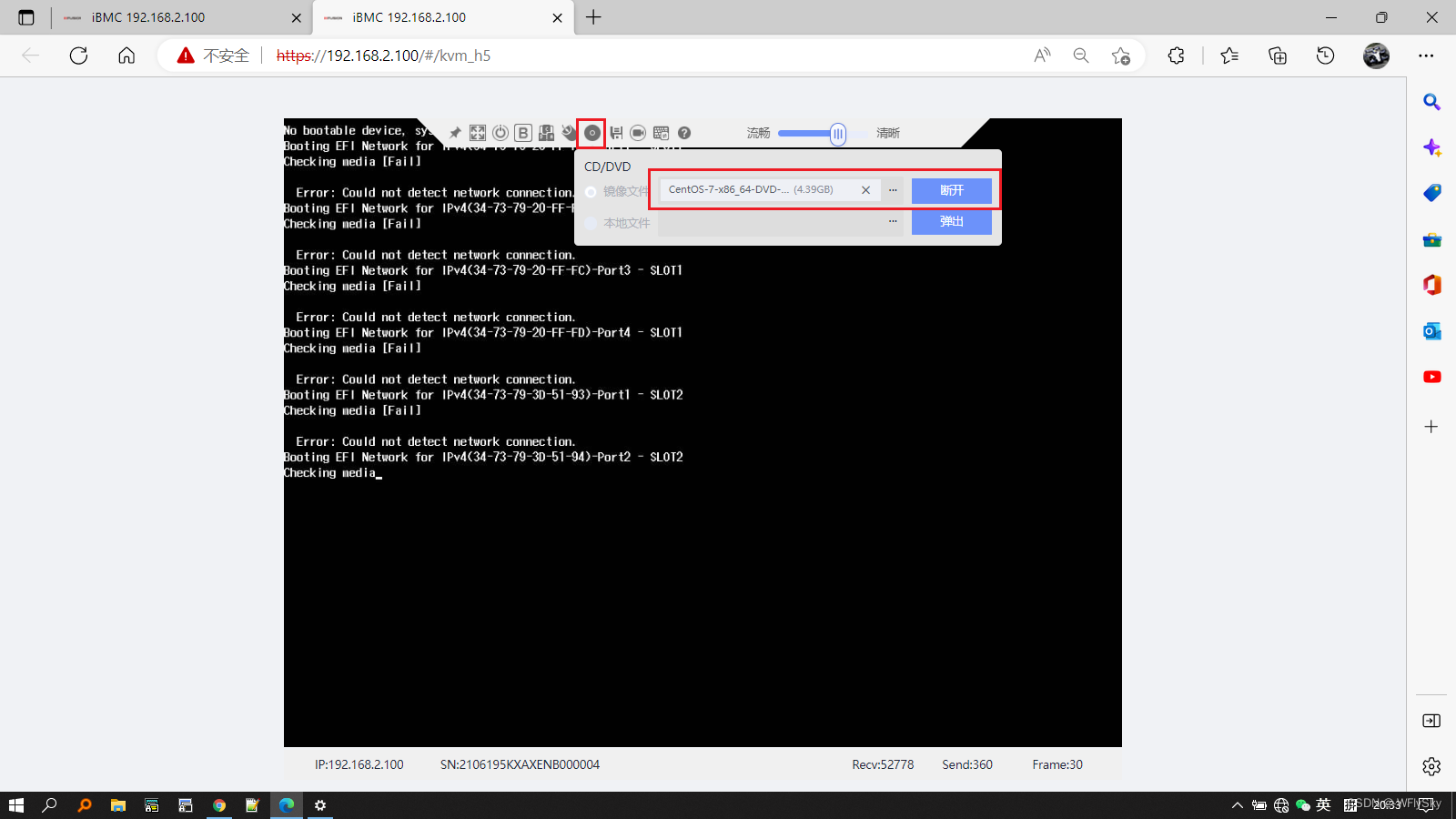This screenshot has width=1456, height=819.
Task: Open YouTube from the sidebar
Action: (1431, 377)
